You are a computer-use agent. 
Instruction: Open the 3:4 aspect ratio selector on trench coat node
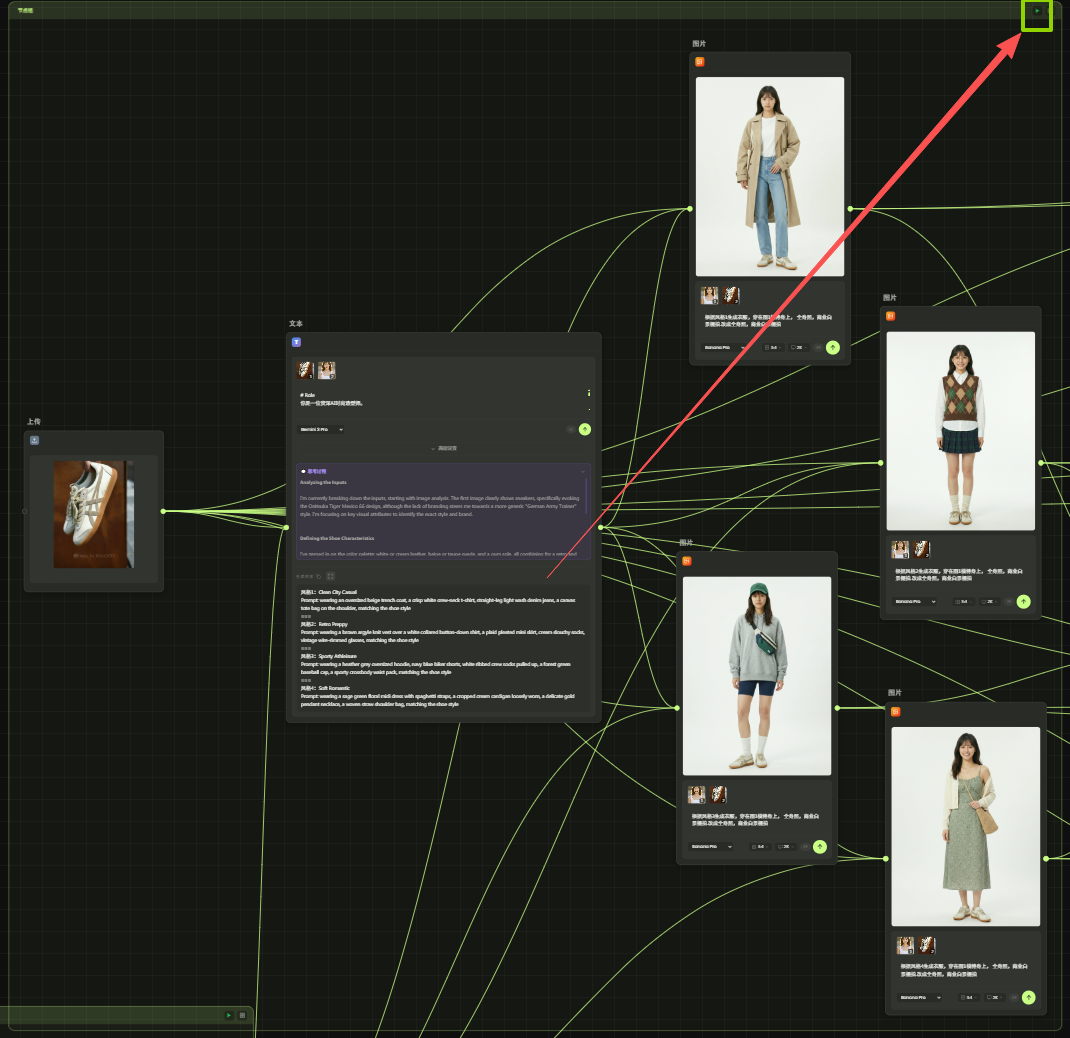coord(771,348)
